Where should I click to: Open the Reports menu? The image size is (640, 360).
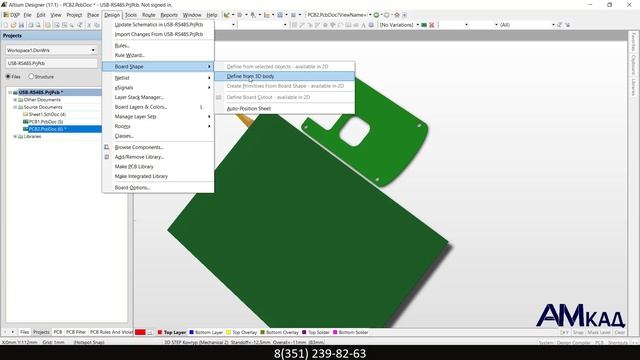point(169,15)
